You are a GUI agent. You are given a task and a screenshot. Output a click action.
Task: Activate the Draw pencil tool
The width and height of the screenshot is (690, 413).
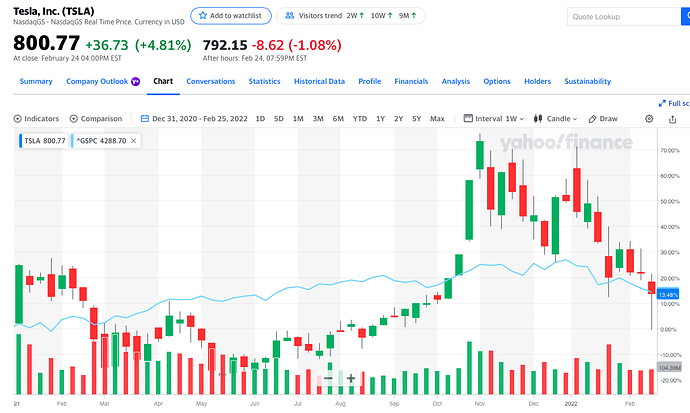(x=603, y=119)
